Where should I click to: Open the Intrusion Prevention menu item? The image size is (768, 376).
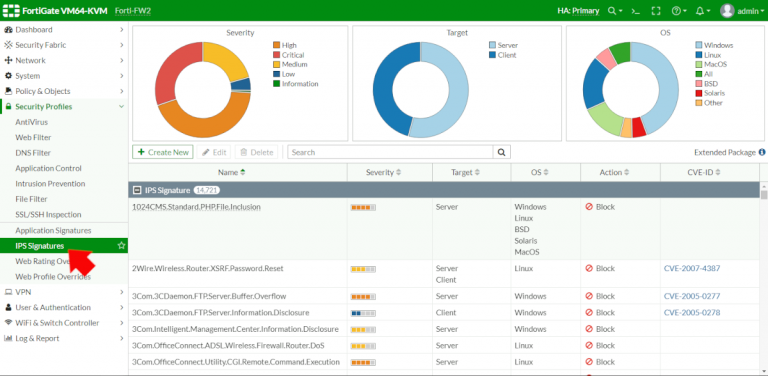(x=50, y=184)
